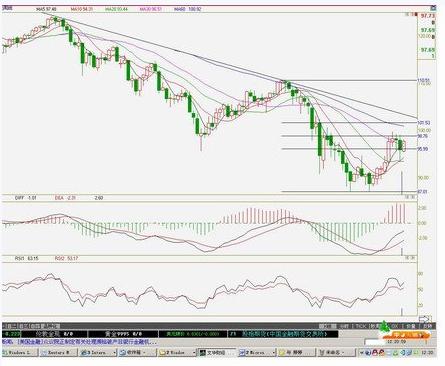Screen dimensions: 445x366
Task: Click the 97.73 latest price box
Action: click(427, 16)
